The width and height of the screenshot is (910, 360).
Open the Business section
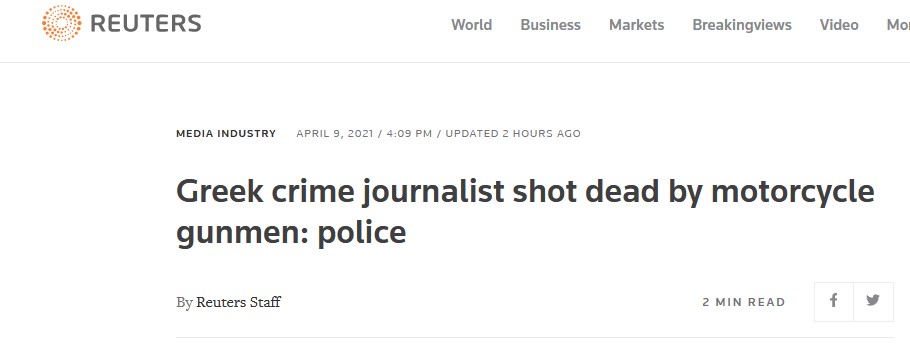(x=550, y=25)
